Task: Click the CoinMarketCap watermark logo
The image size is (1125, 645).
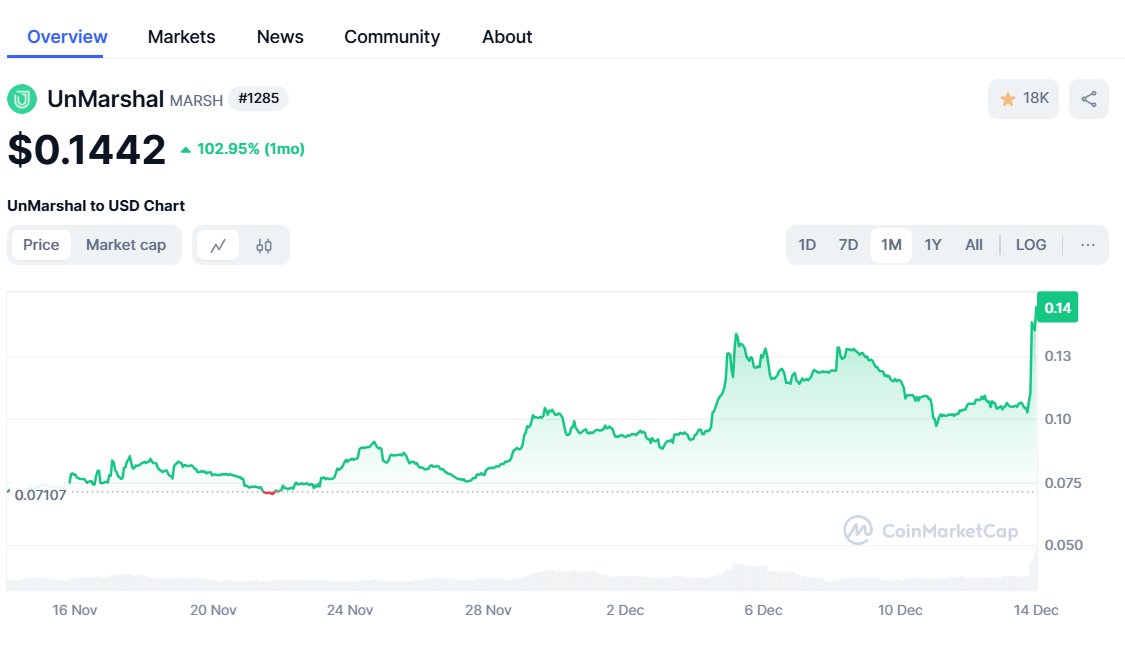Action: (858, 532)
